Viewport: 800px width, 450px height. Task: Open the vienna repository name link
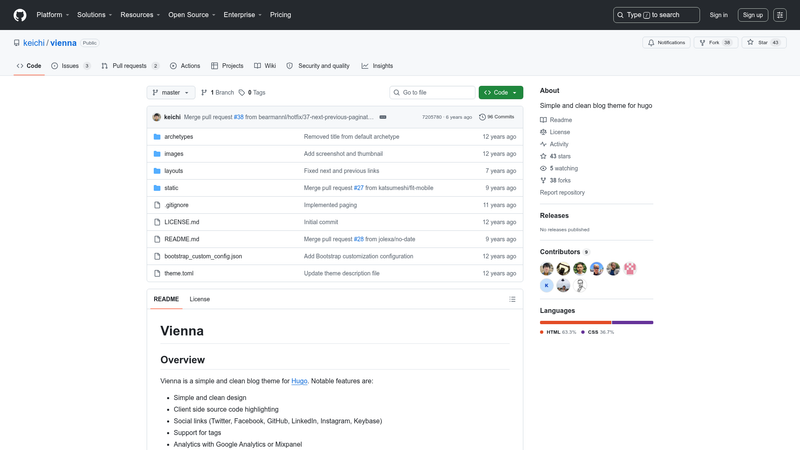click(63, 43)
